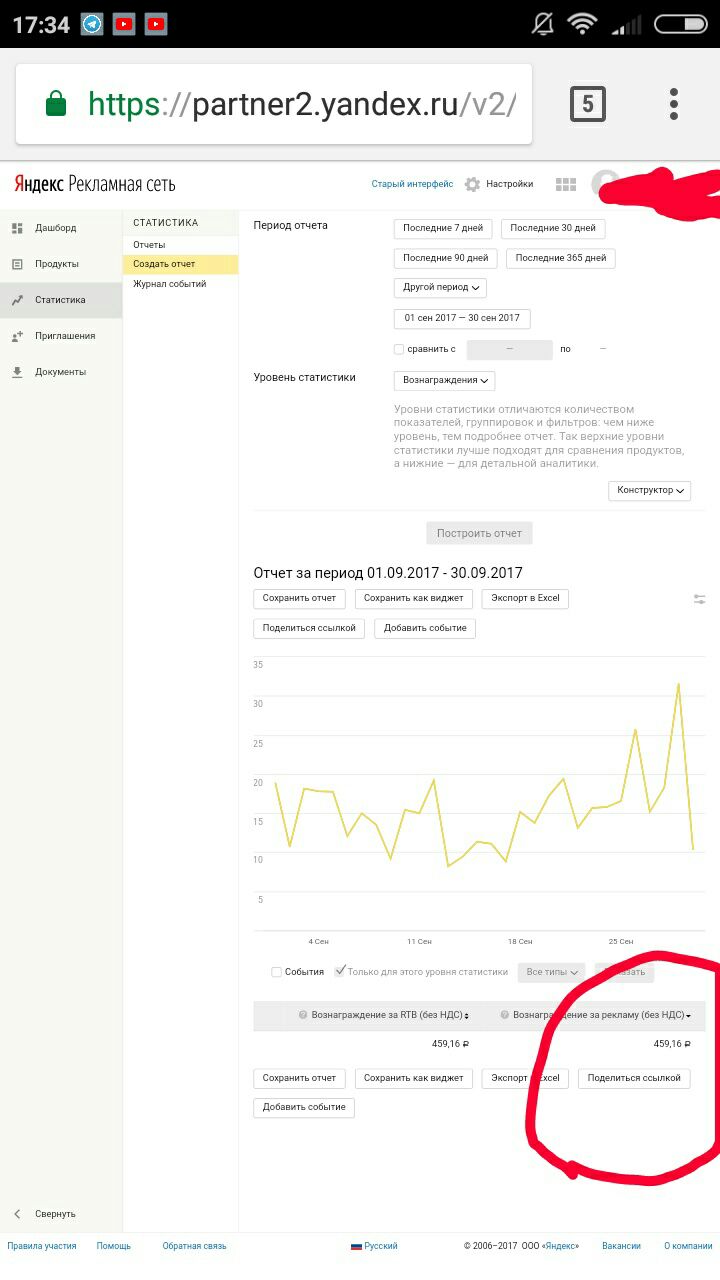Click the Приглашения add-person icon
Viewport: 720px width, 1280px height.
click(17, 336)
